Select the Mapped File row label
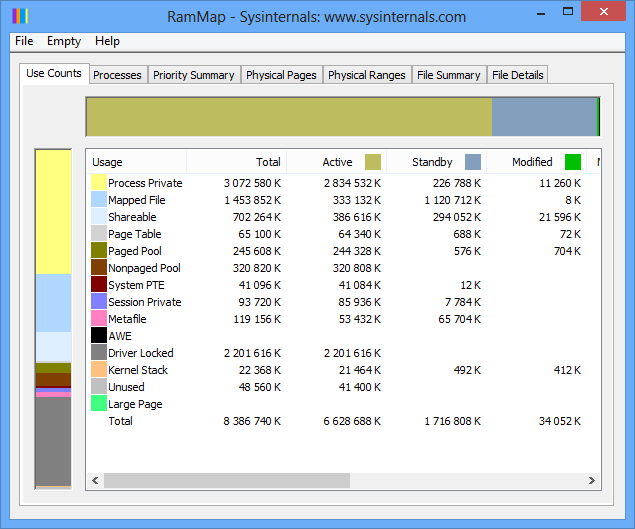This screenshot has width=635, height=529. [x=136, y=200]
